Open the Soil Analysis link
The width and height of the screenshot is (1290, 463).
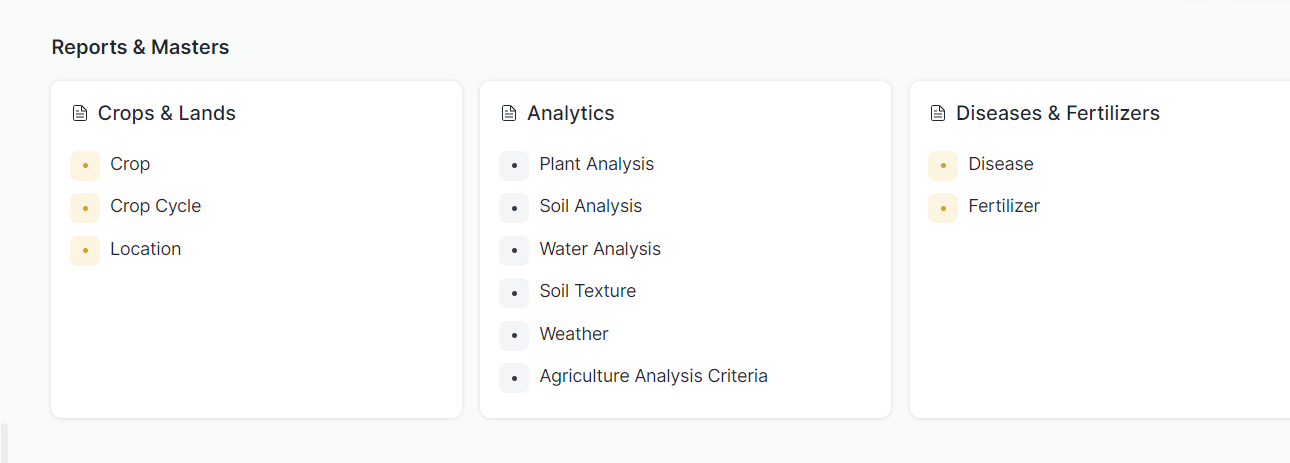tap(590, 206)
